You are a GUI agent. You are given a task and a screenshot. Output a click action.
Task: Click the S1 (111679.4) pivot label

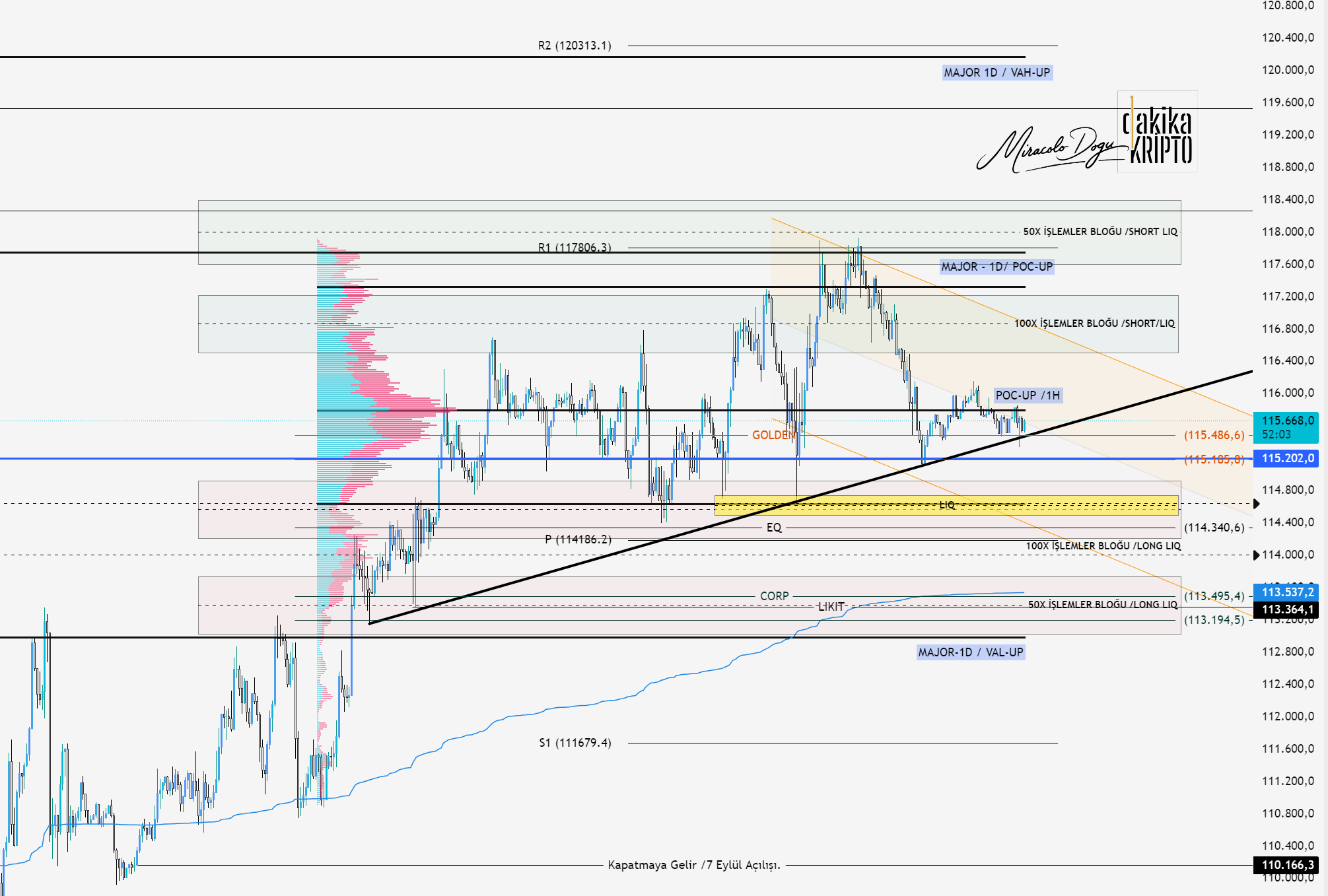click(x=575, y=743)
